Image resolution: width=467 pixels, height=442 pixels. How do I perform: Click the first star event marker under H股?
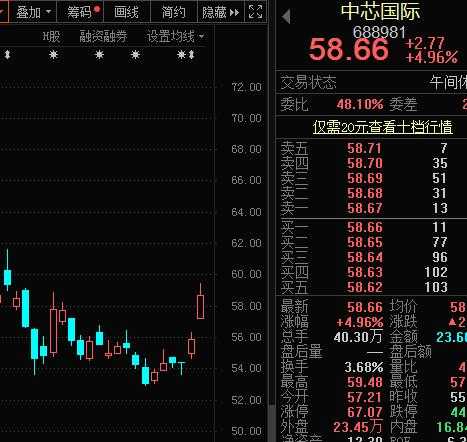pos(53,55)
